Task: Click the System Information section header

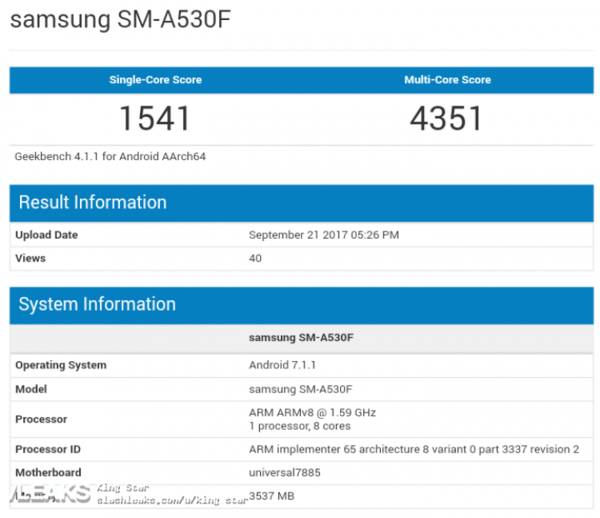Action: tap(97, 304)
